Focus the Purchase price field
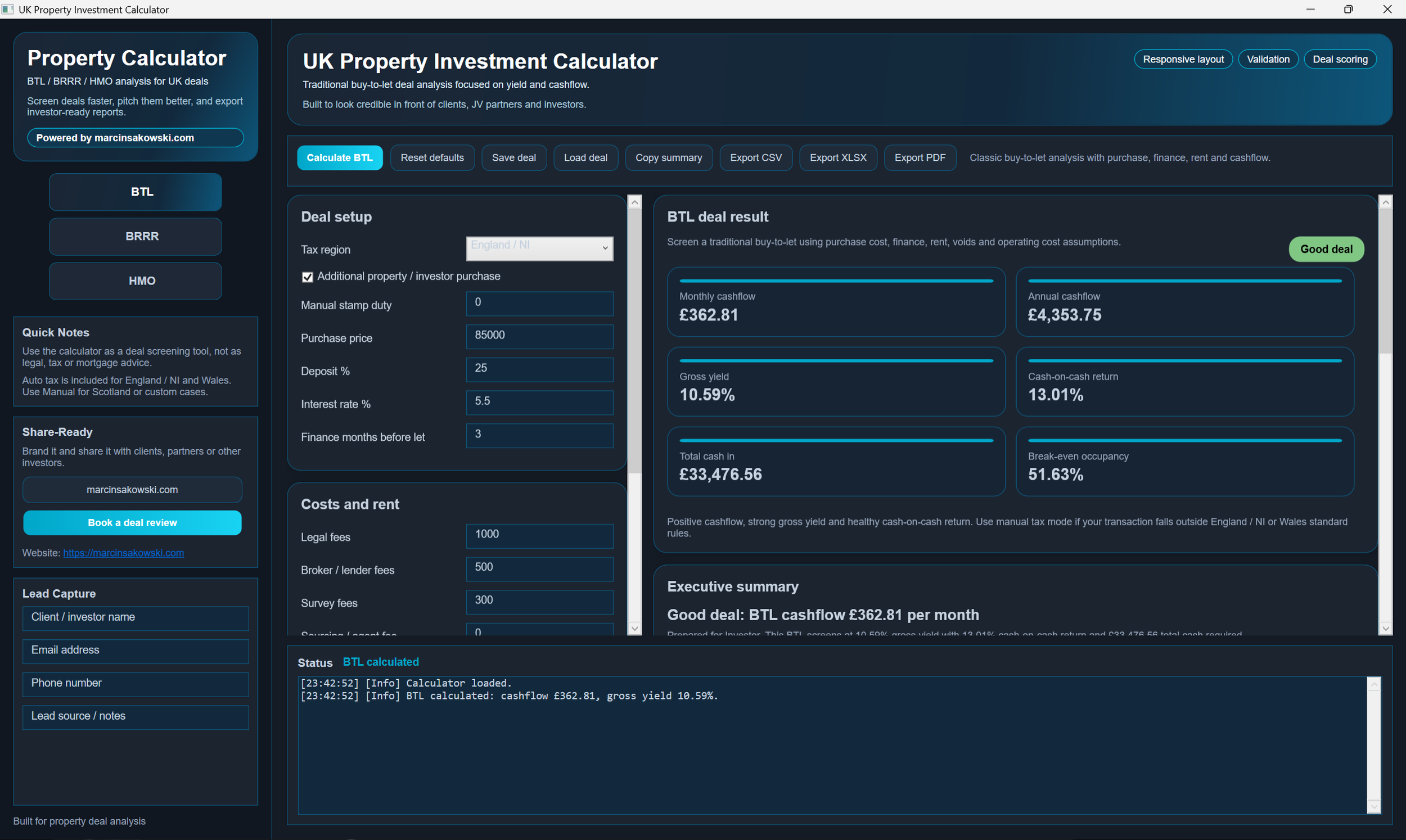Image resolution: width=1406 pixels, height=840 pixels. [x=539, y=336]
